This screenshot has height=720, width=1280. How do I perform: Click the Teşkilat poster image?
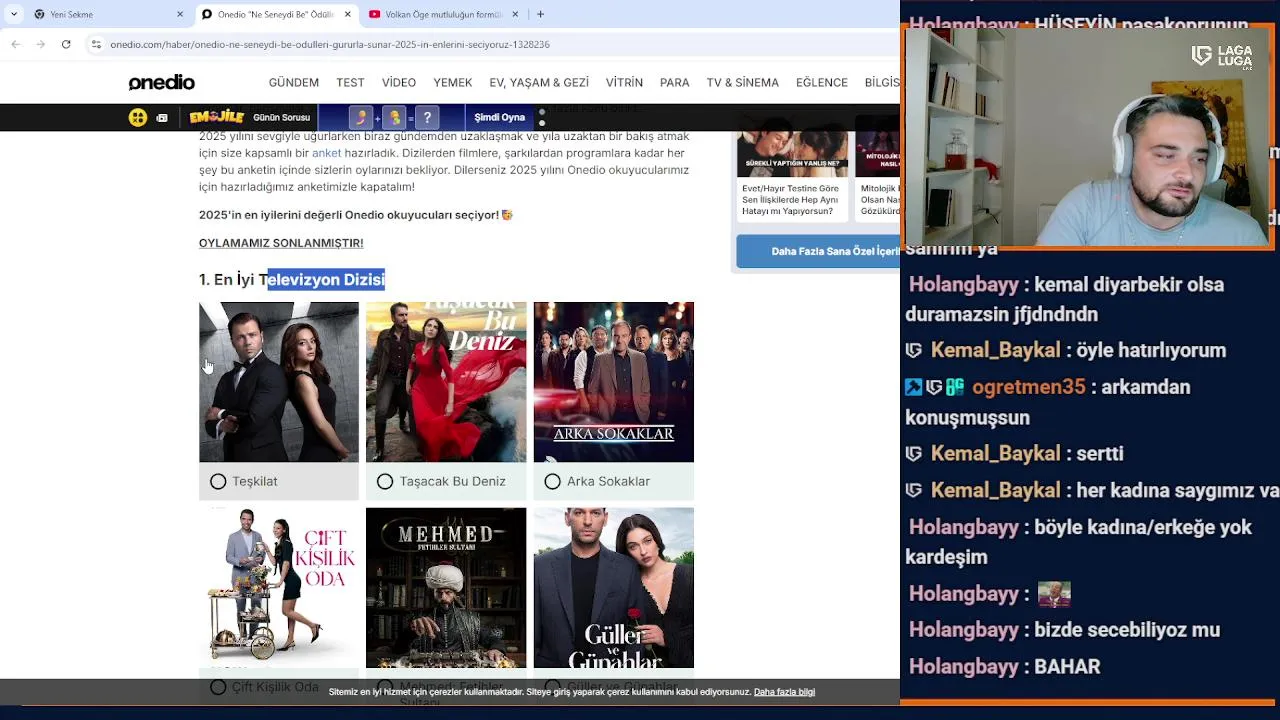click(279, 382)
